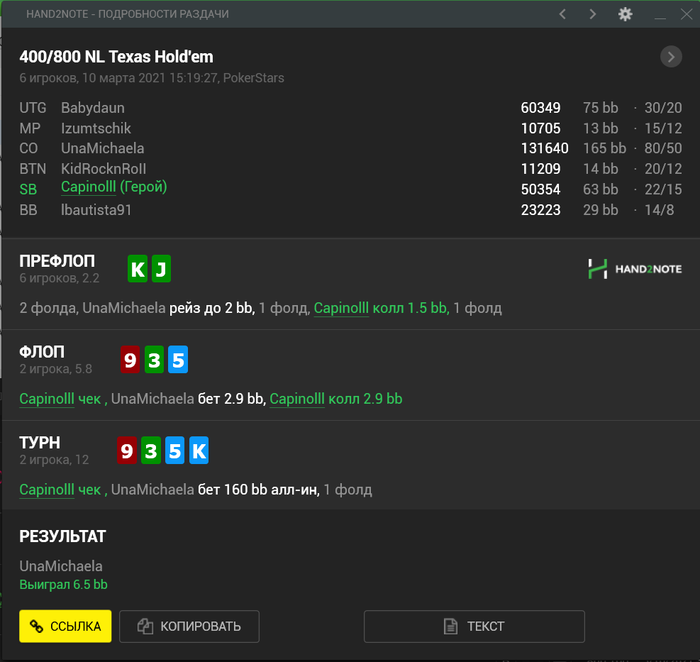Viewport: 700px width, 662px height.
Task: Click the blue K card on the turn
Action: click(199, 450)
